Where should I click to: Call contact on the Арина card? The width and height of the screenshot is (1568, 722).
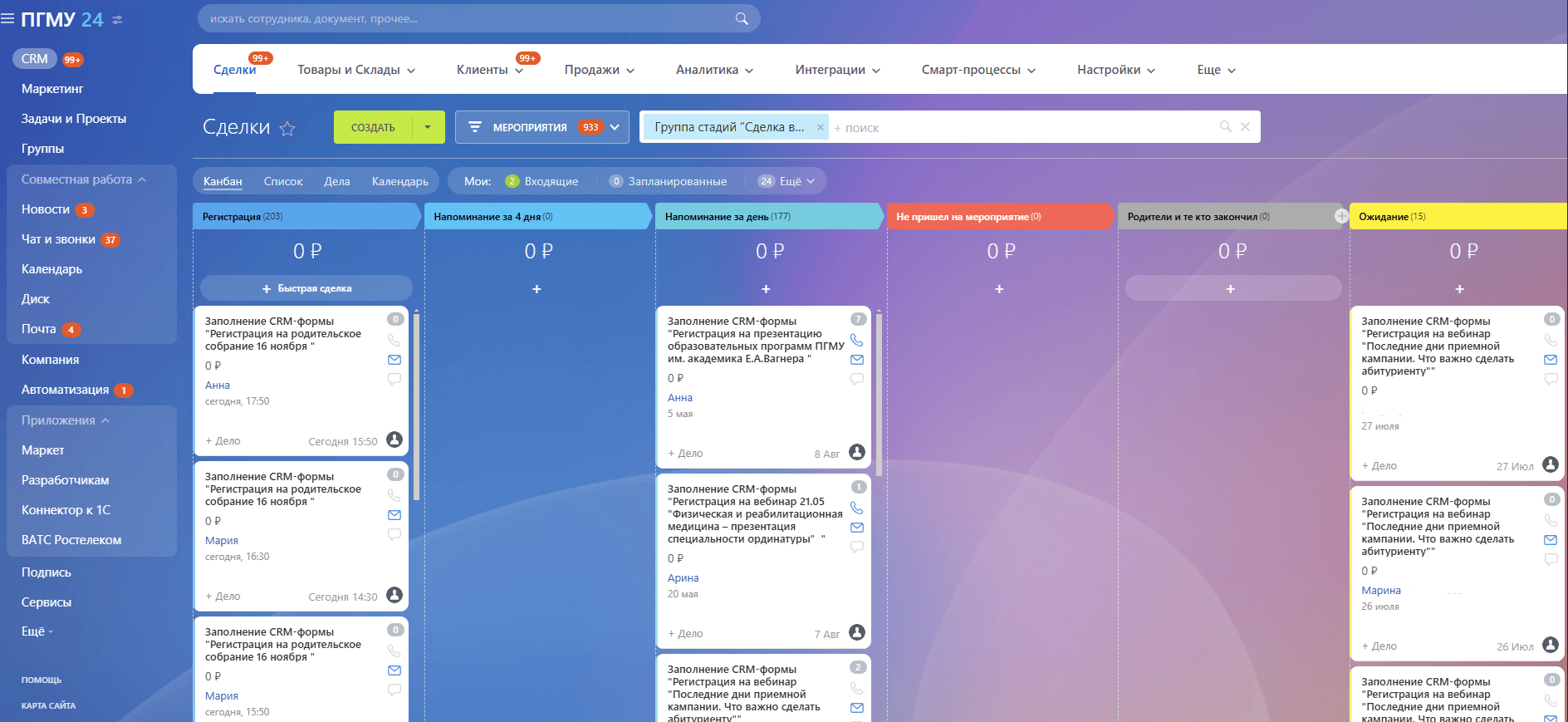coord(857,508)
